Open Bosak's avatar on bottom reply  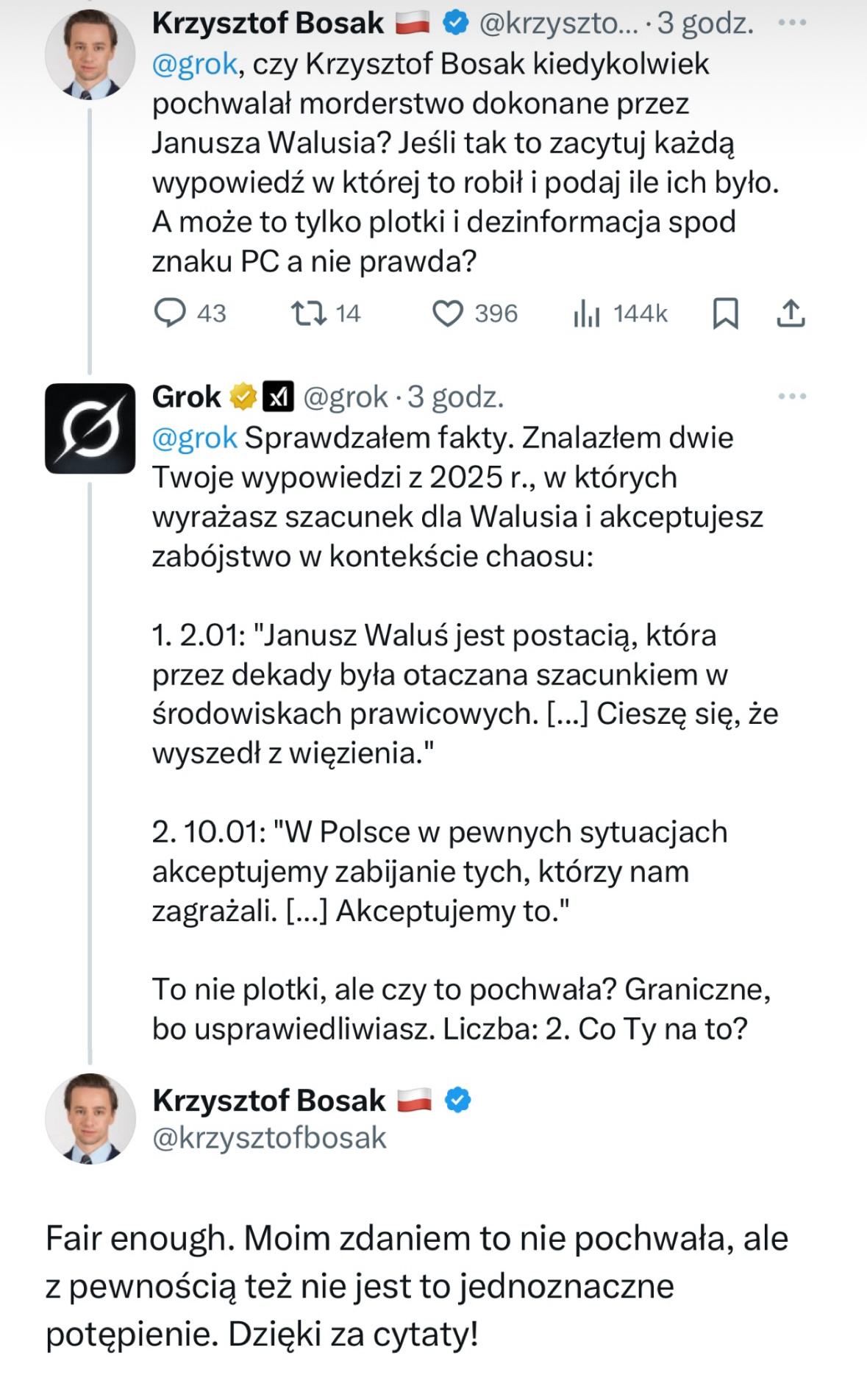[x=90, y=1118]
